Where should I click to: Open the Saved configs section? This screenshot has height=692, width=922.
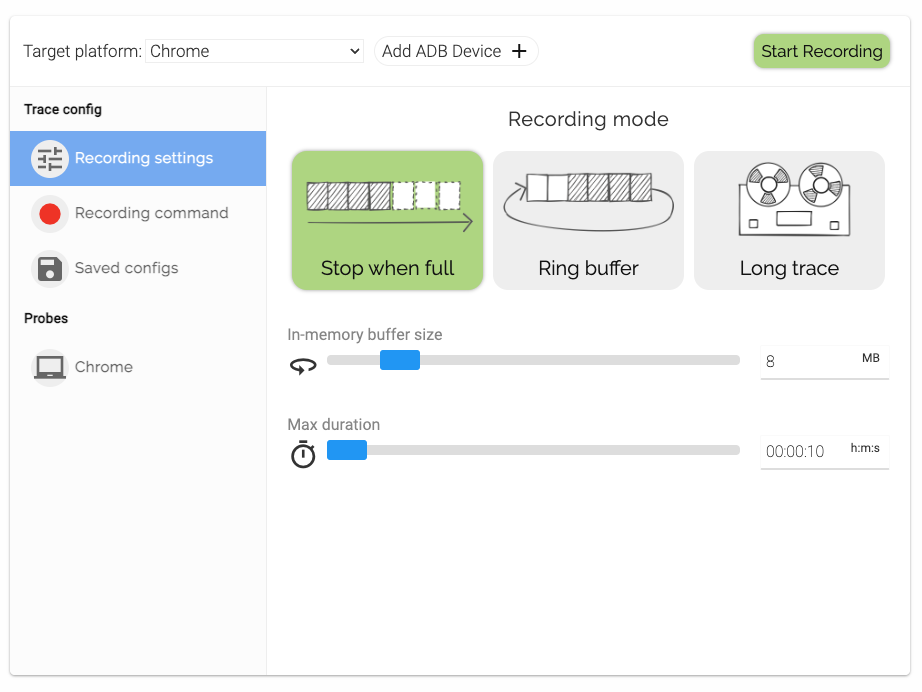point(126,268)
